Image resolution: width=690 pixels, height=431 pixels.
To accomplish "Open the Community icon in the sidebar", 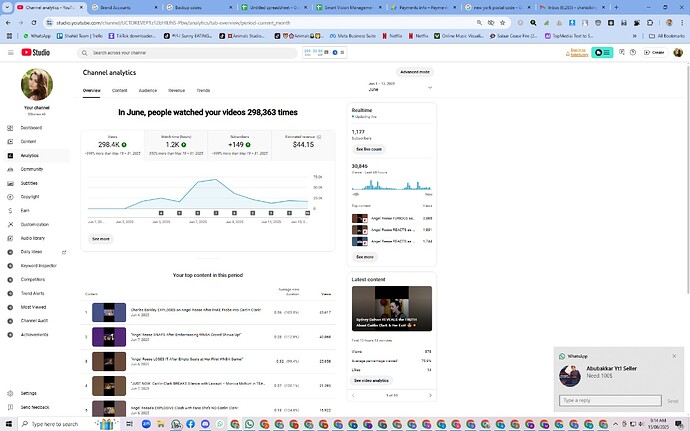I will (x=10, y=169).
